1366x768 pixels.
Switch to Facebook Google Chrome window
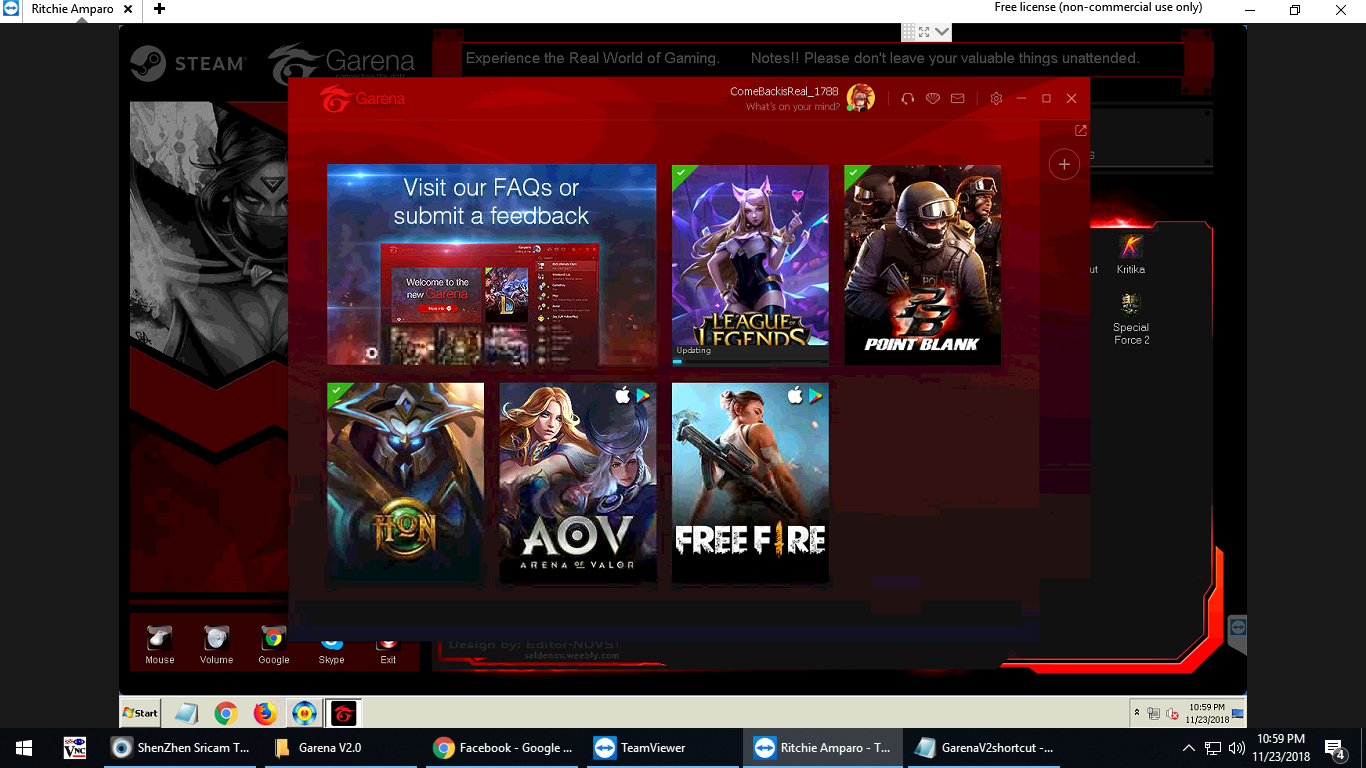click(x=503, y=748)
